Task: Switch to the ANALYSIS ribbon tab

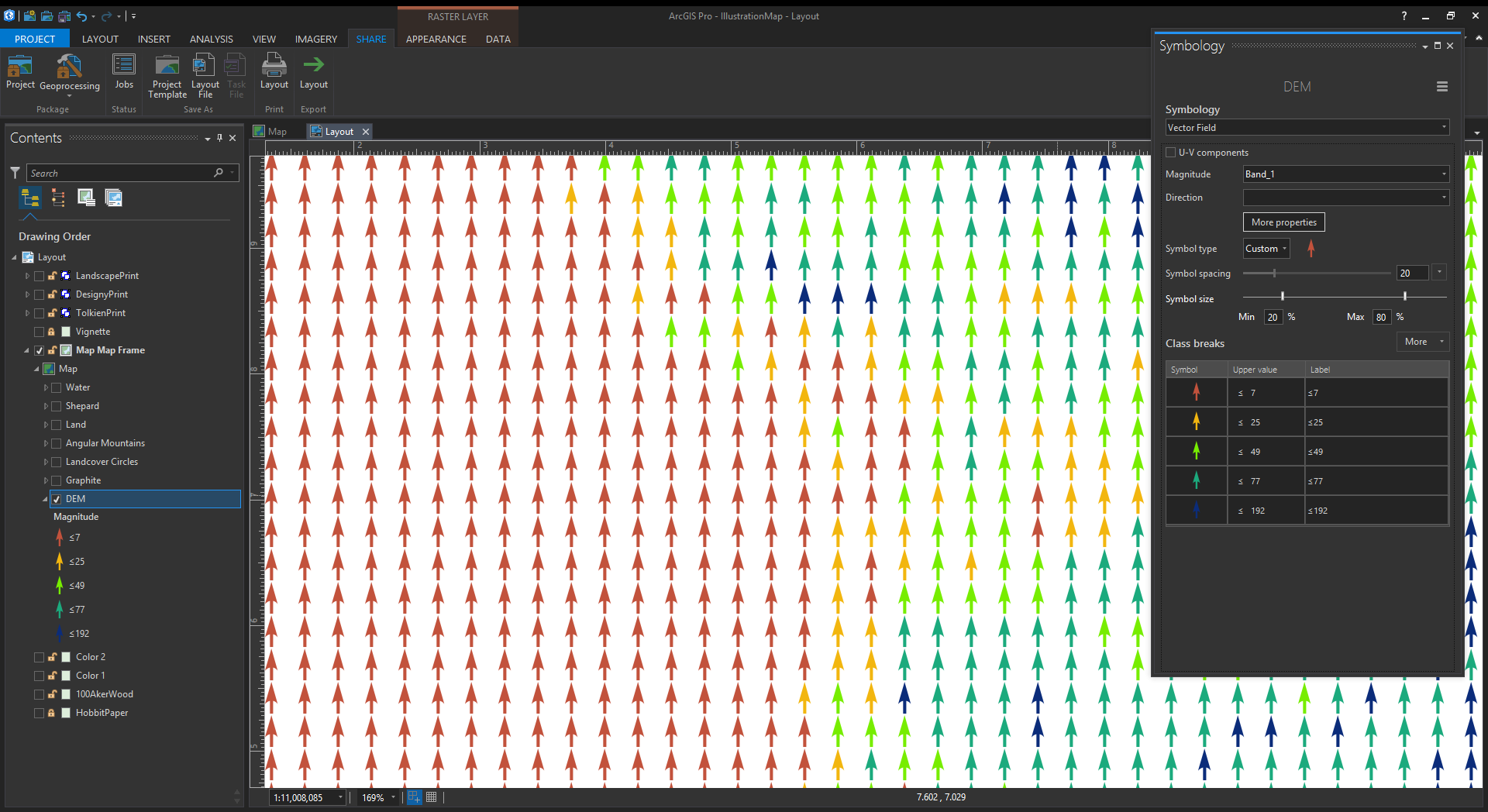Action: pyautogui.click(x=212, y=39)
